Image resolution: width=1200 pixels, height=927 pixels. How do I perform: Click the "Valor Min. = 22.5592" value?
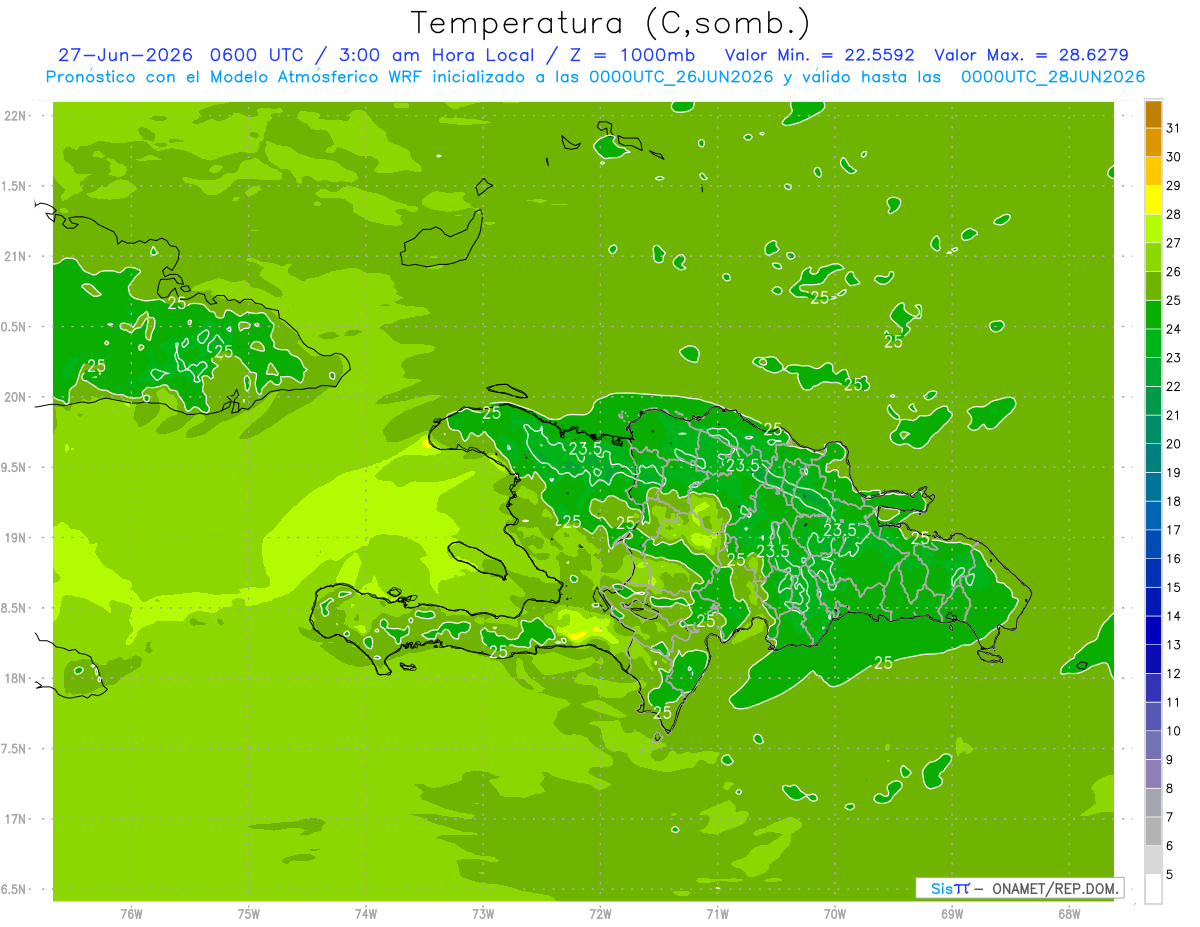click(x=819, y=55)
